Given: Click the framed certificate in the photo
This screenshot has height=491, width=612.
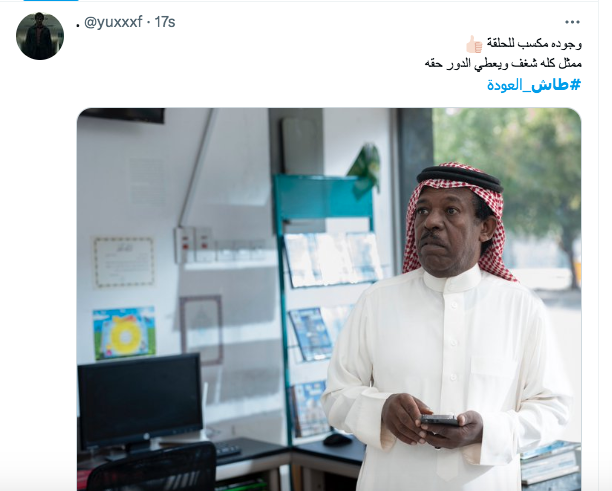Looking at the screenshot, I should point(123,262).
